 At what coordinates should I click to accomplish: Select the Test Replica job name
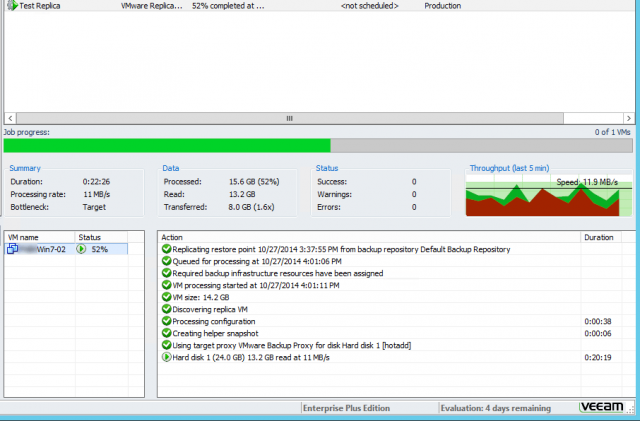pos(40,6)
